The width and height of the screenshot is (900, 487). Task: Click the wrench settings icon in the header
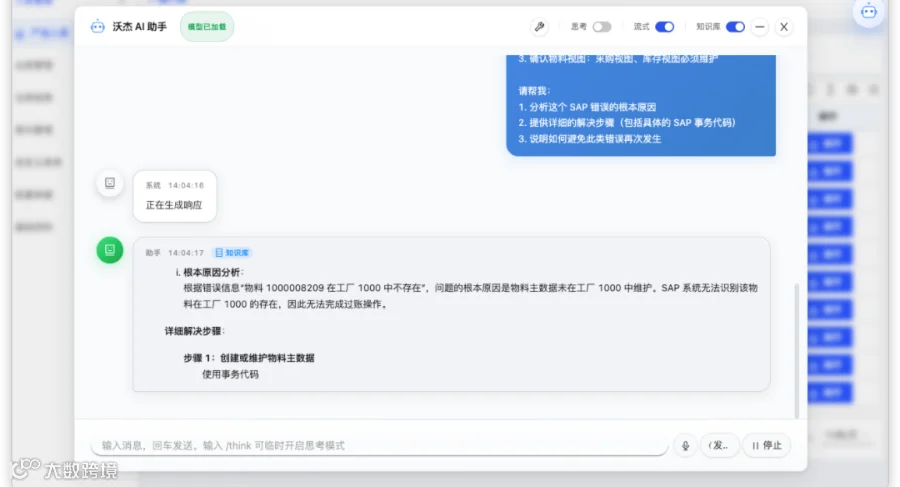(540, 27)
